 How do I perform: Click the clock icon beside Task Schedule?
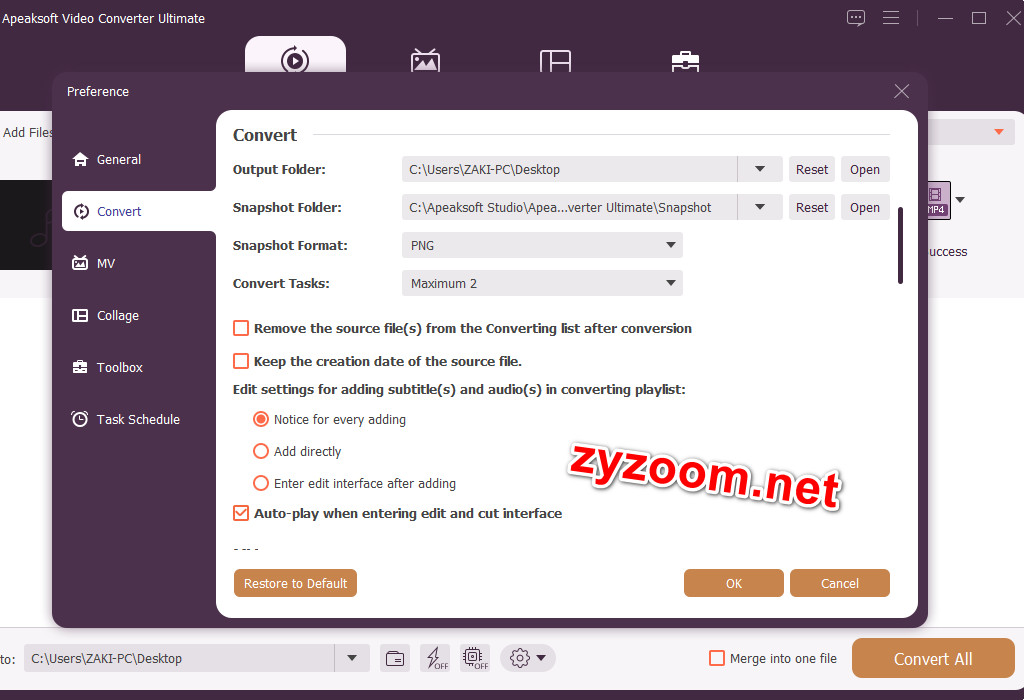tap(80, 419)
